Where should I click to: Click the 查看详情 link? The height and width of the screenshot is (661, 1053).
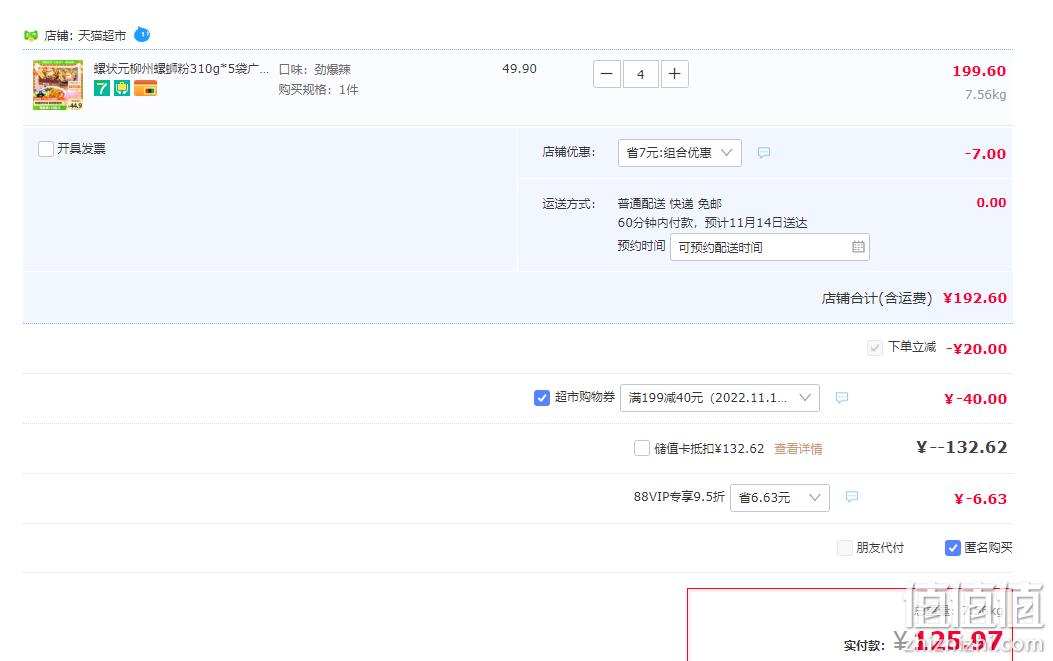click(798, 449)
